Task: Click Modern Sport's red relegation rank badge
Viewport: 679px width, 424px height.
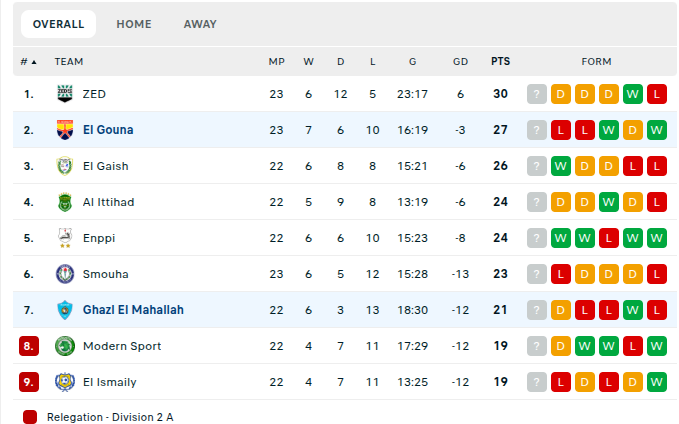Action: click(29, 346)
